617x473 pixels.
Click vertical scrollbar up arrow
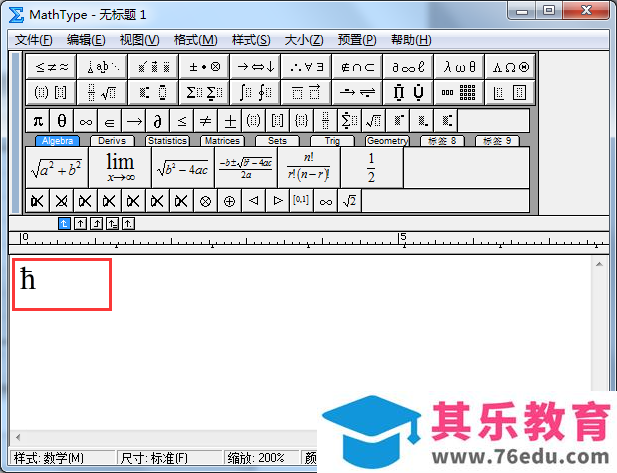tap(599, 264)
